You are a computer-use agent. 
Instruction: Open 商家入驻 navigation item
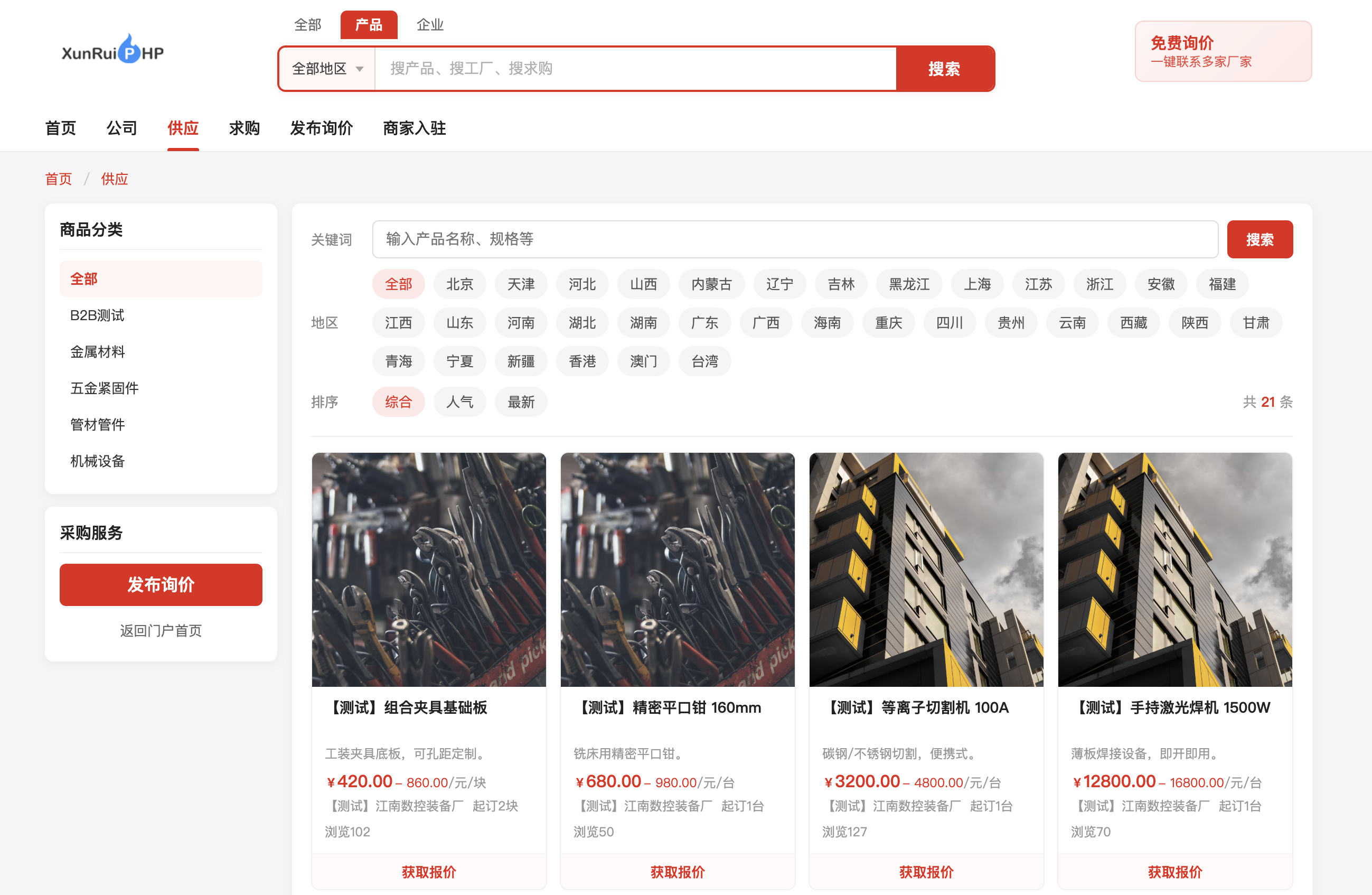tap(415, 128)
